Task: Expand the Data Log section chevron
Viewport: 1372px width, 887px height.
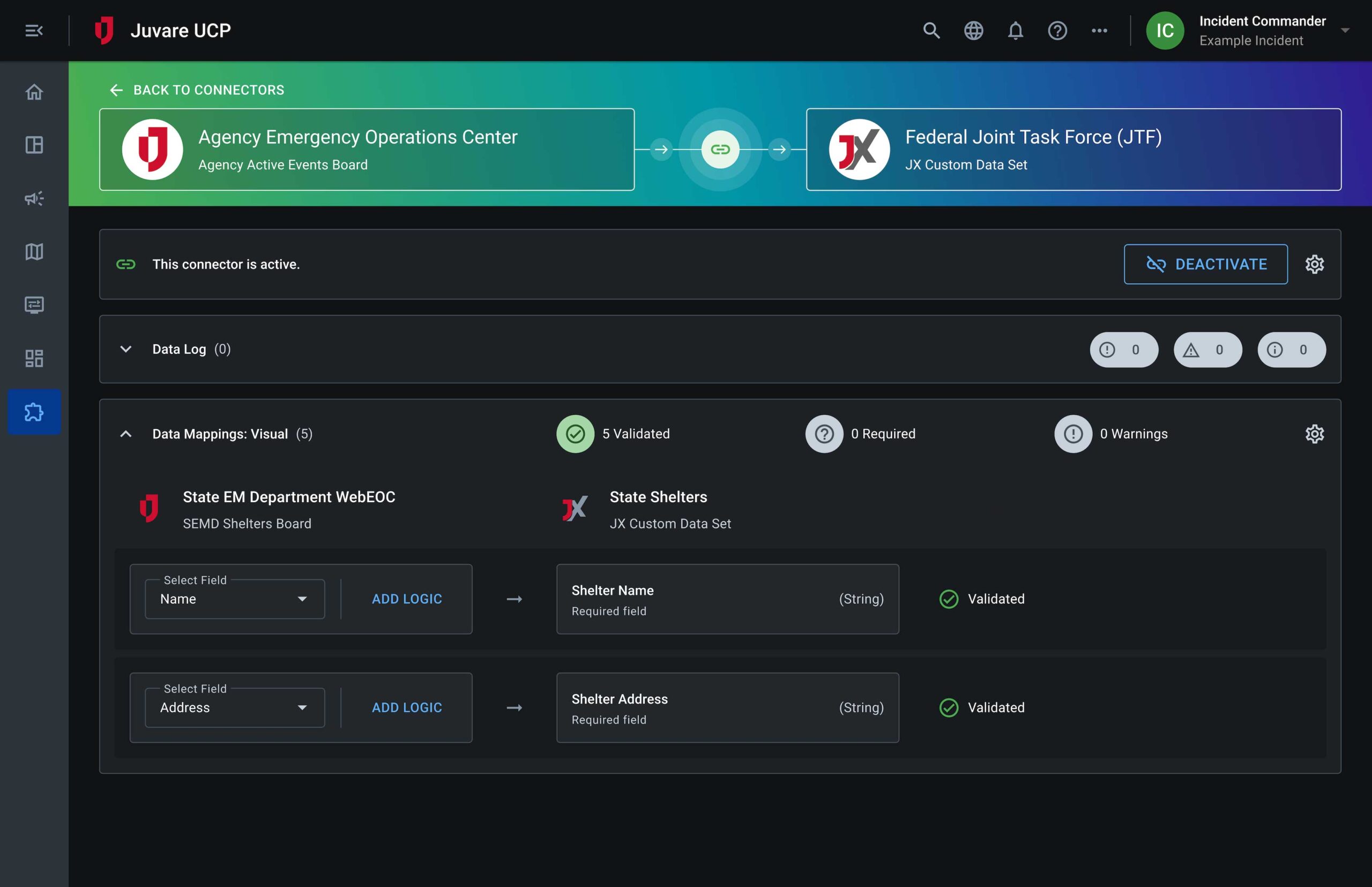Action: point(125,349)
